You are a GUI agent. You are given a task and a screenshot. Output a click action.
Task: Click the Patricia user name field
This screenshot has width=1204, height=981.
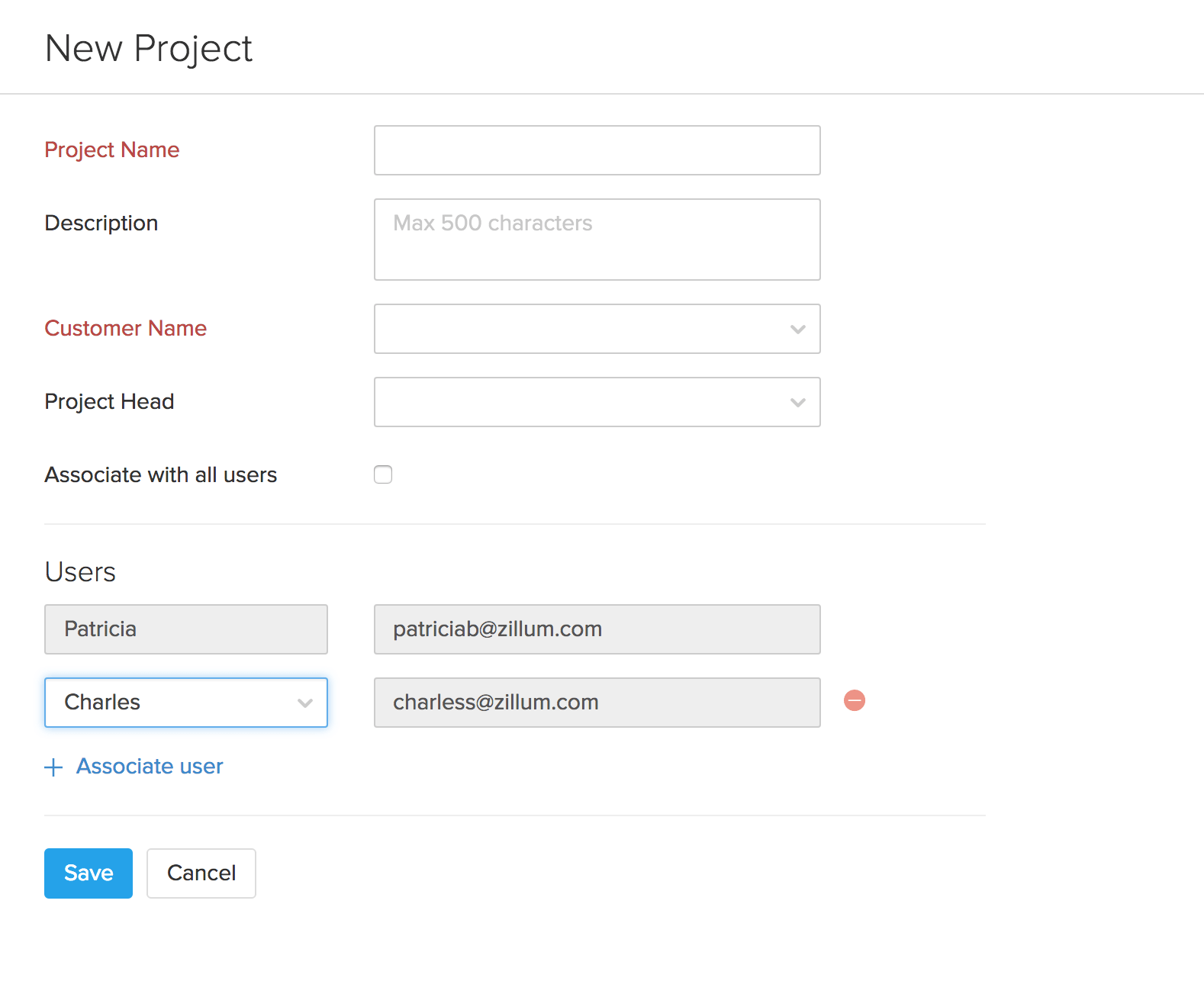186,629
